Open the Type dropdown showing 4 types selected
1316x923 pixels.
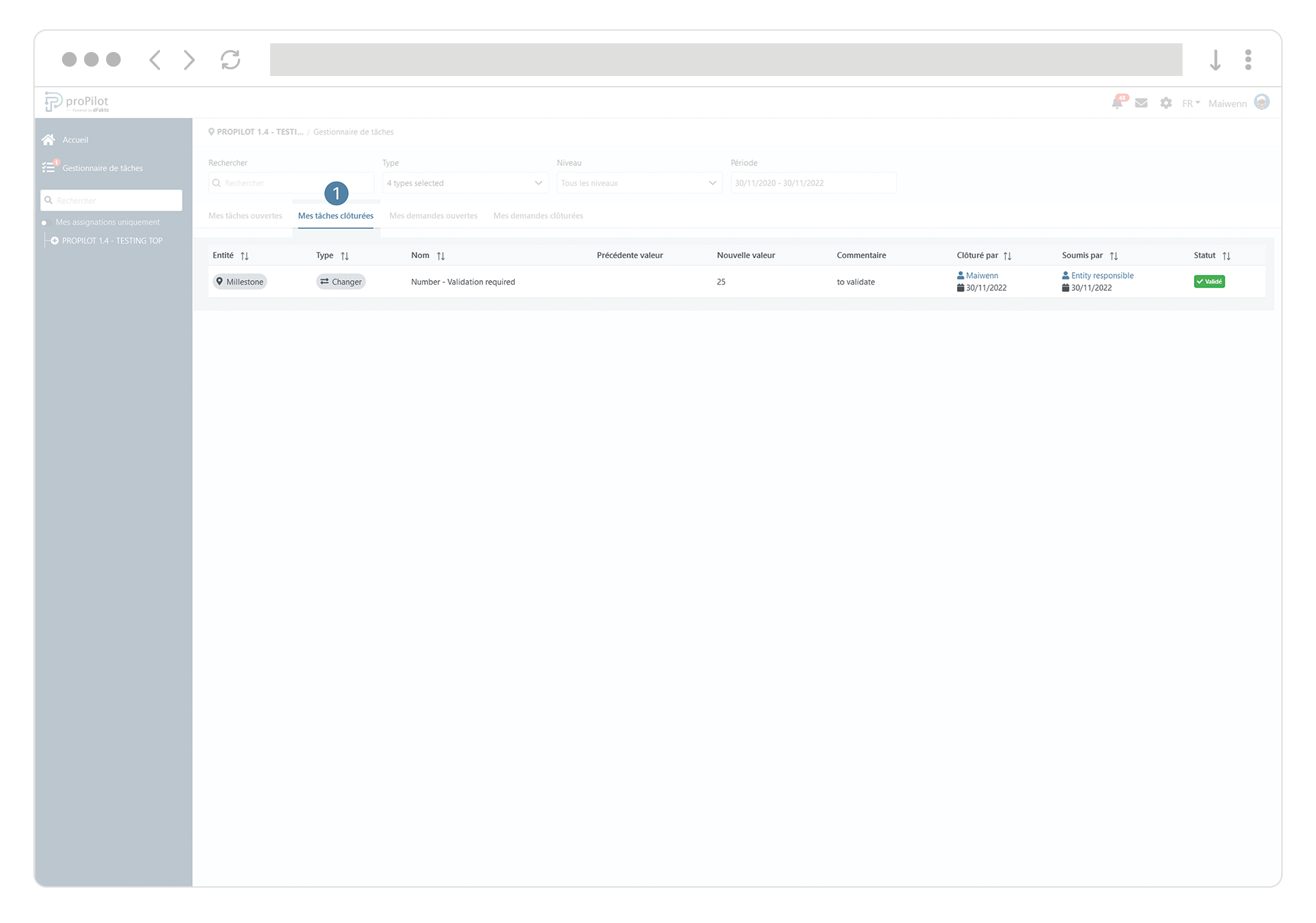click(x=465, y=183)
